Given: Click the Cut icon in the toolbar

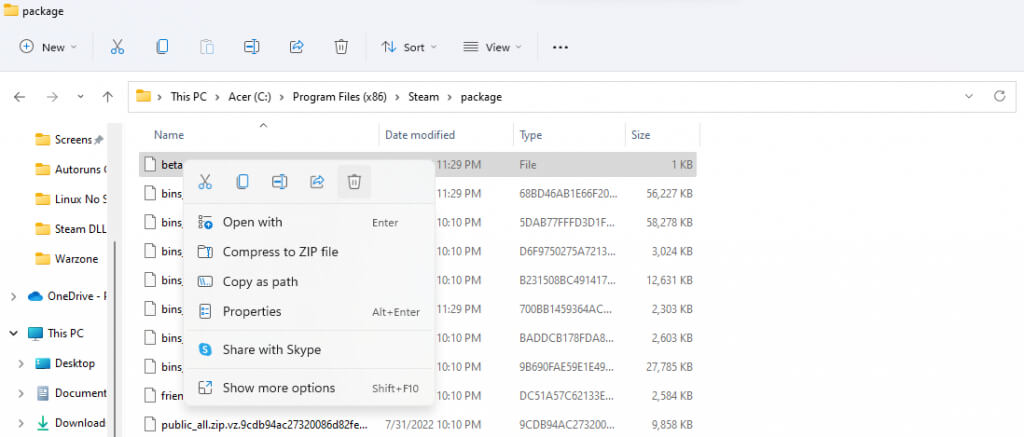Looking at the screenshot, I should (118, 47).
